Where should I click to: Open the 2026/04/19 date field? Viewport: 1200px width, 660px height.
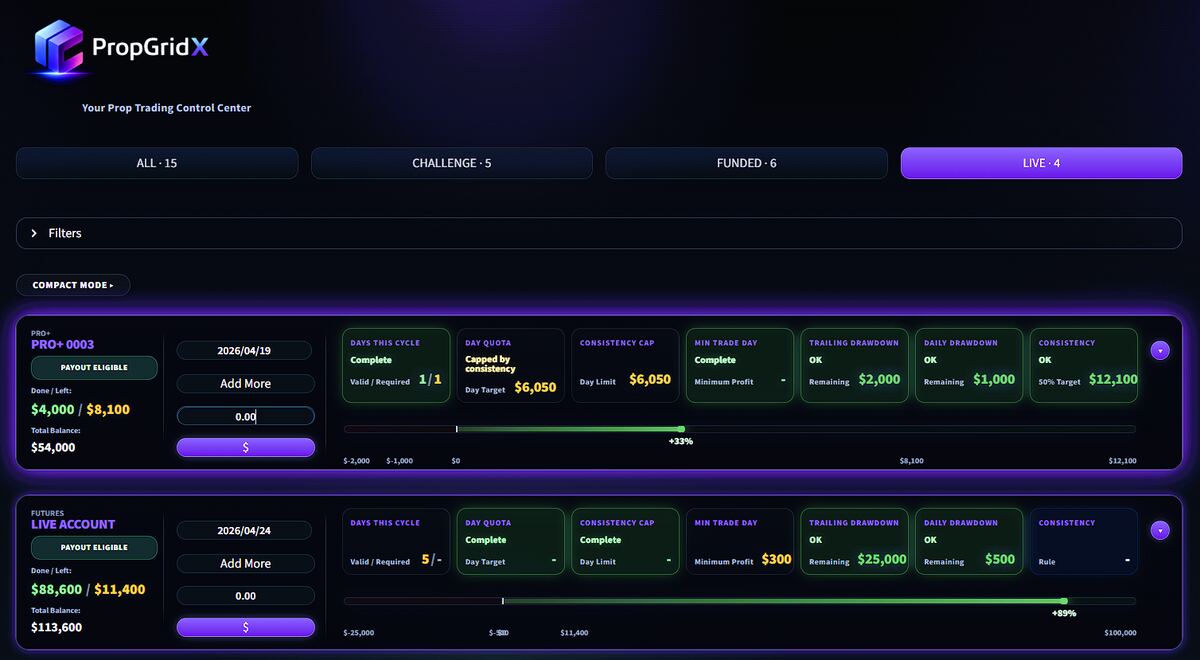[x=245, y=351]
